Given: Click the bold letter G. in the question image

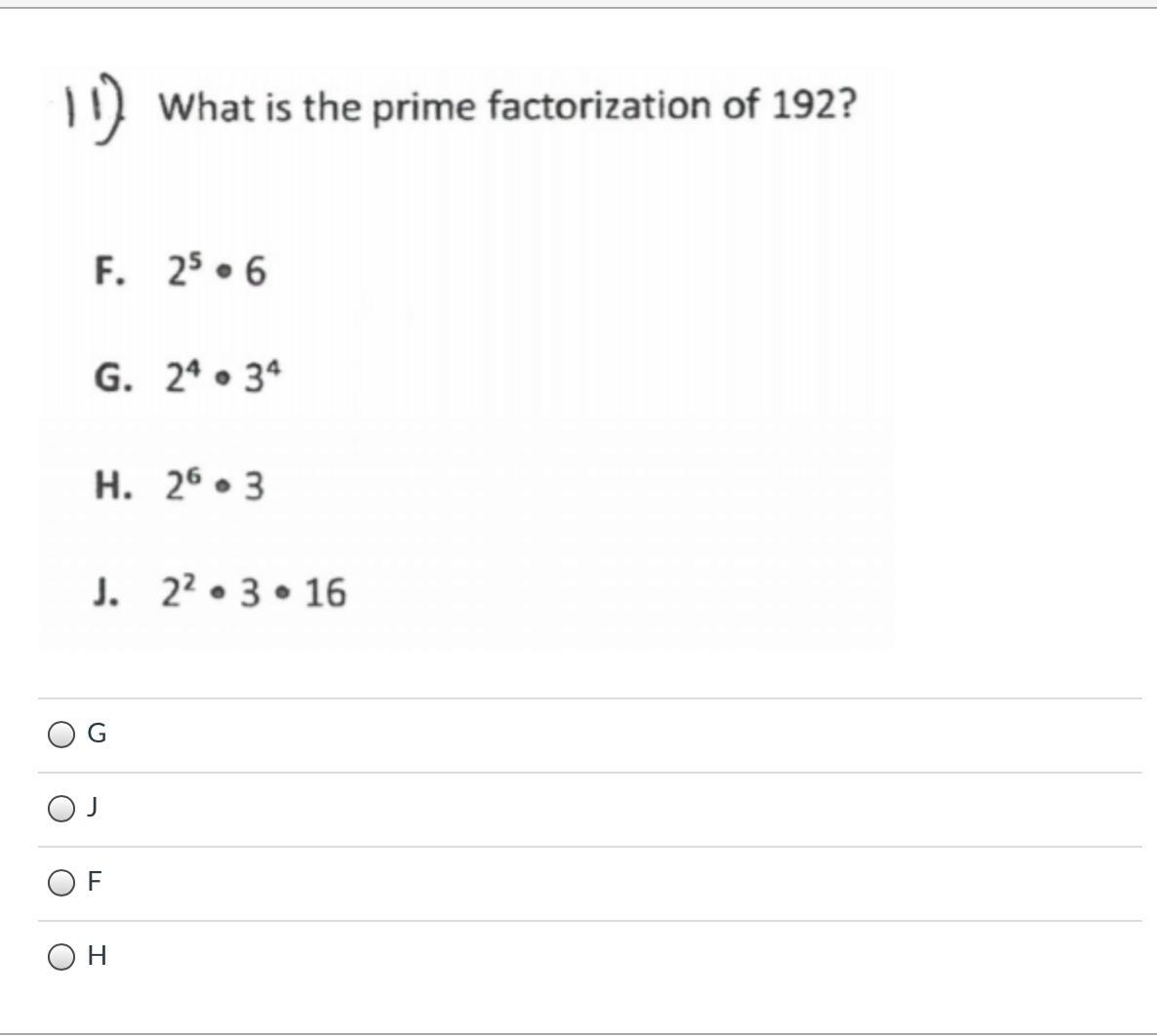Looking at the screenshot, I should coord(113,378).
